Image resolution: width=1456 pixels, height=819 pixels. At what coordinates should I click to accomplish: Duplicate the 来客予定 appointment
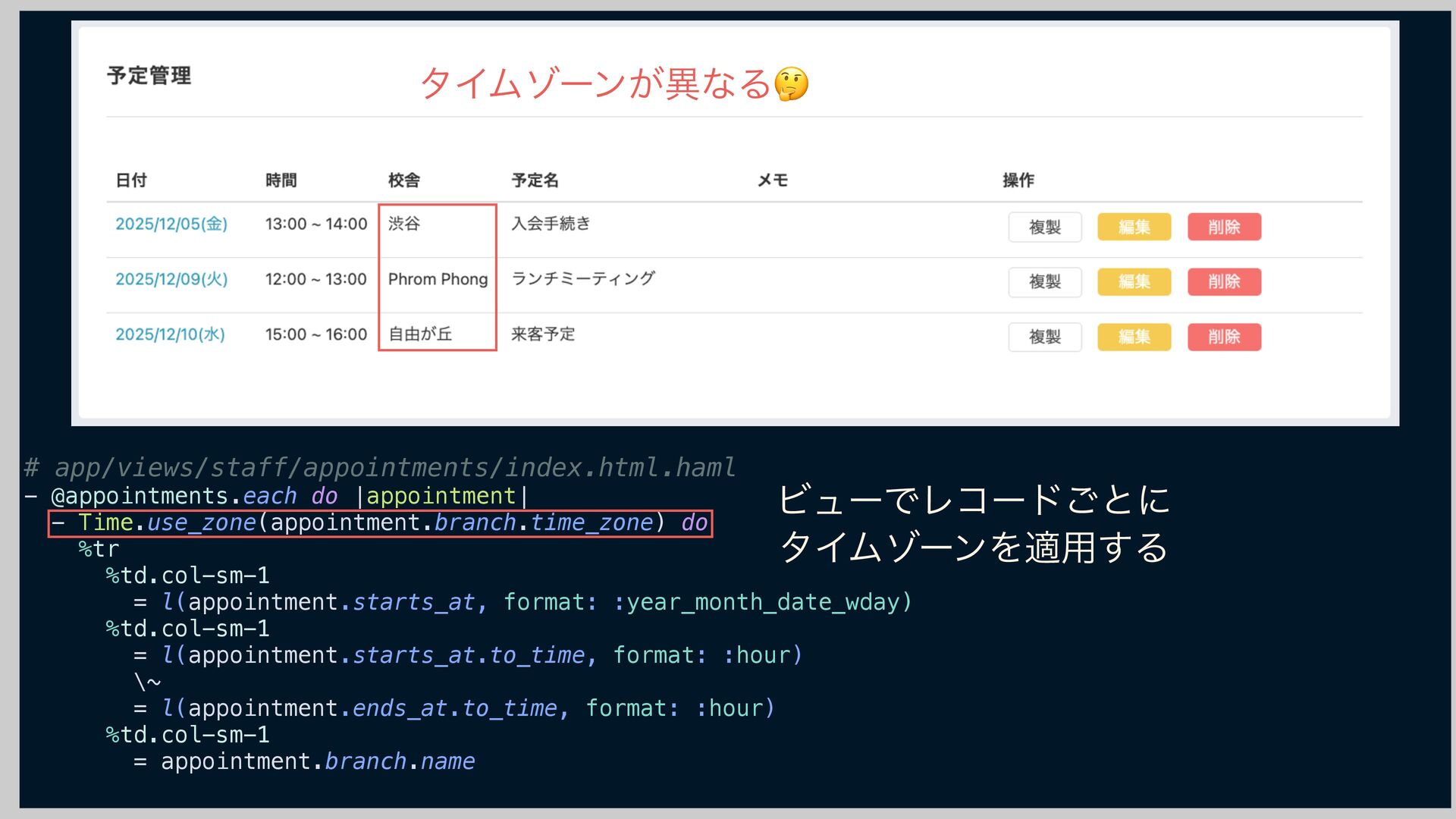[1044, 337]
